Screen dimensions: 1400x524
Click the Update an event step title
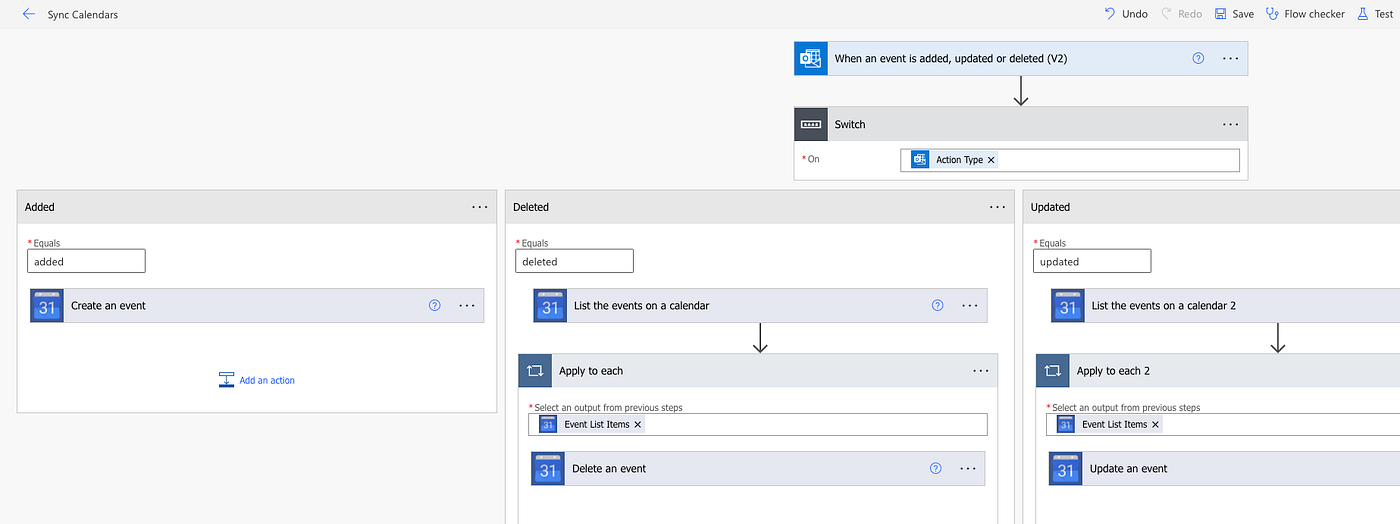coord(1128,468)
